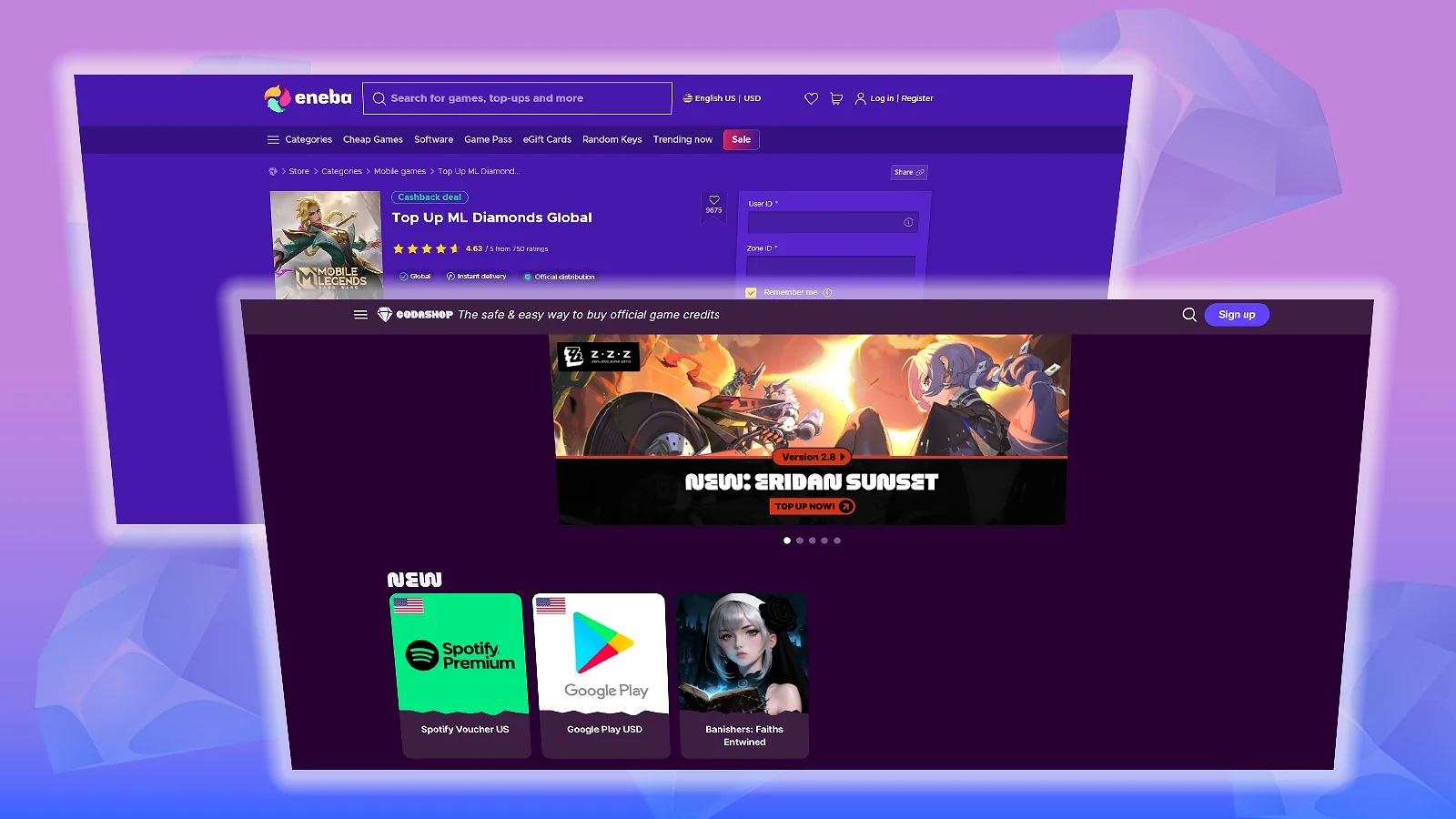Click the star rating on Eneba product
The image size is (1456, 819).
(x=426, y=248)
